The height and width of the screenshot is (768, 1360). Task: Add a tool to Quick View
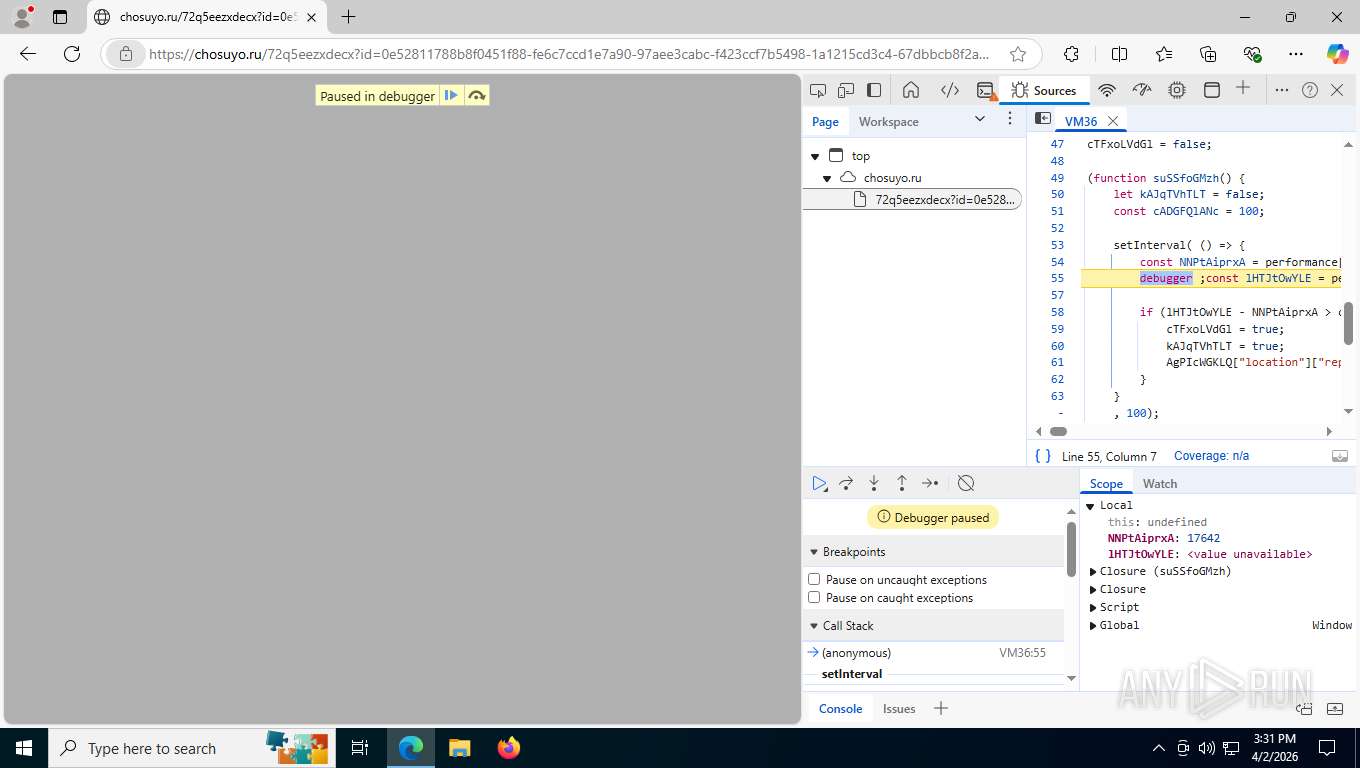tap(940, 708)
